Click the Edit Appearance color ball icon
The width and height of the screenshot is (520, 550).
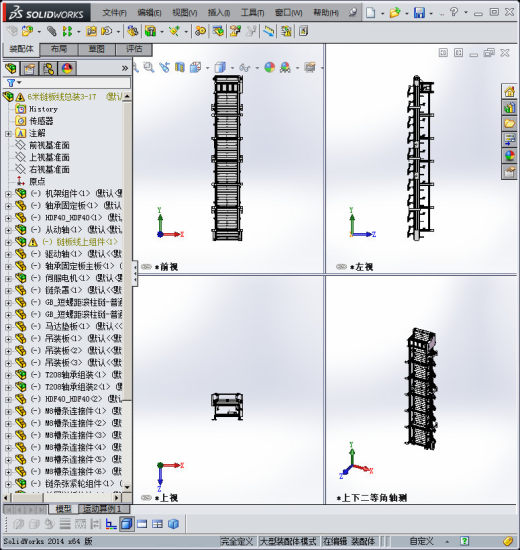coord(269,67)
